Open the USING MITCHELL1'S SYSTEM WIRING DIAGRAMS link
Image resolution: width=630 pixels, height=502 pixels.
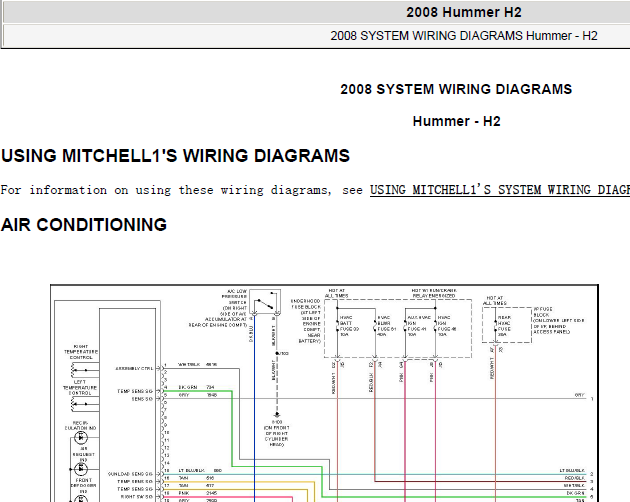(499, 190)
